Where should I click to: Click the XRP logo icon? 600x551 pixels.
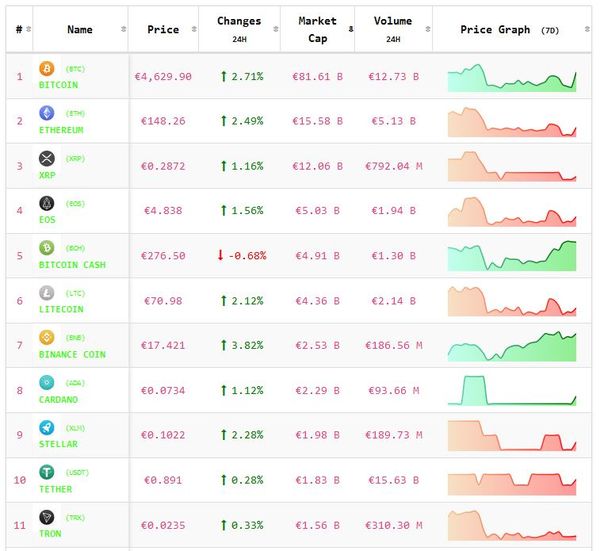point(47,158)
